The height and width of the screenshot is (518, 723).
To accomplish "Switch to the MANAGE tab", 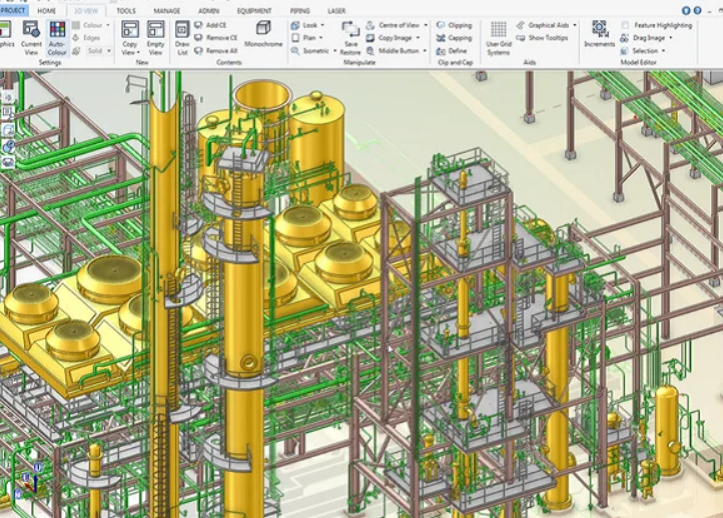I will coord(167,10).
